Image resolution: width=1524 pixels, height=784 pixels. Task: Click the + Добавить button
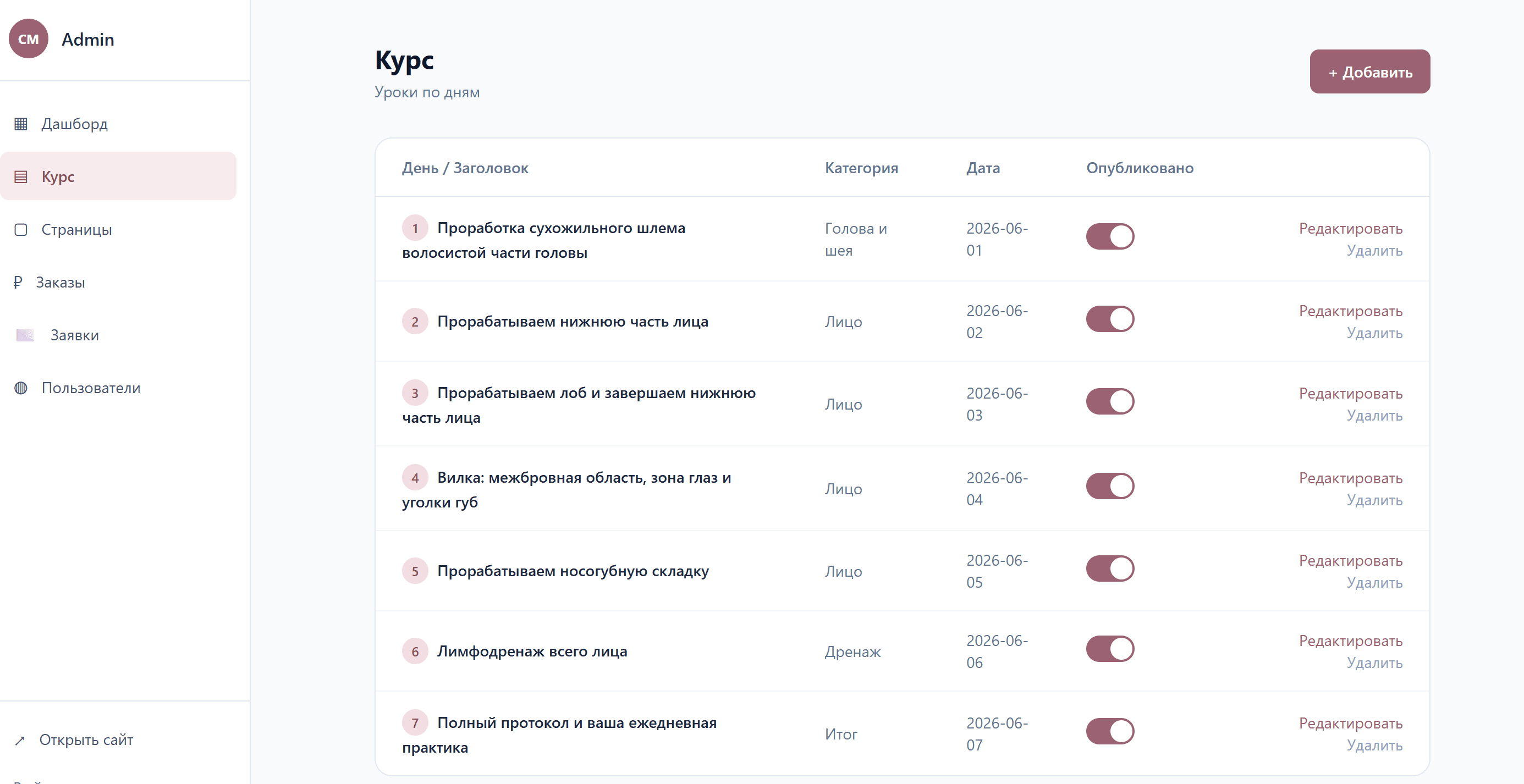[x=1369, y=71]
